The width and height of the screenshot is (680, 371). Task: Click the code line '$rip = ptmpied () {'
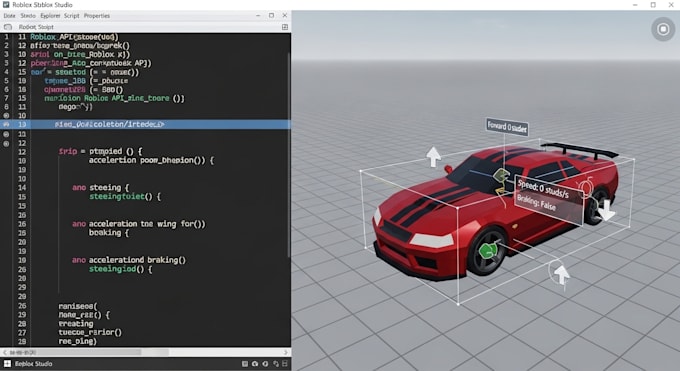(x=100, y=151)
